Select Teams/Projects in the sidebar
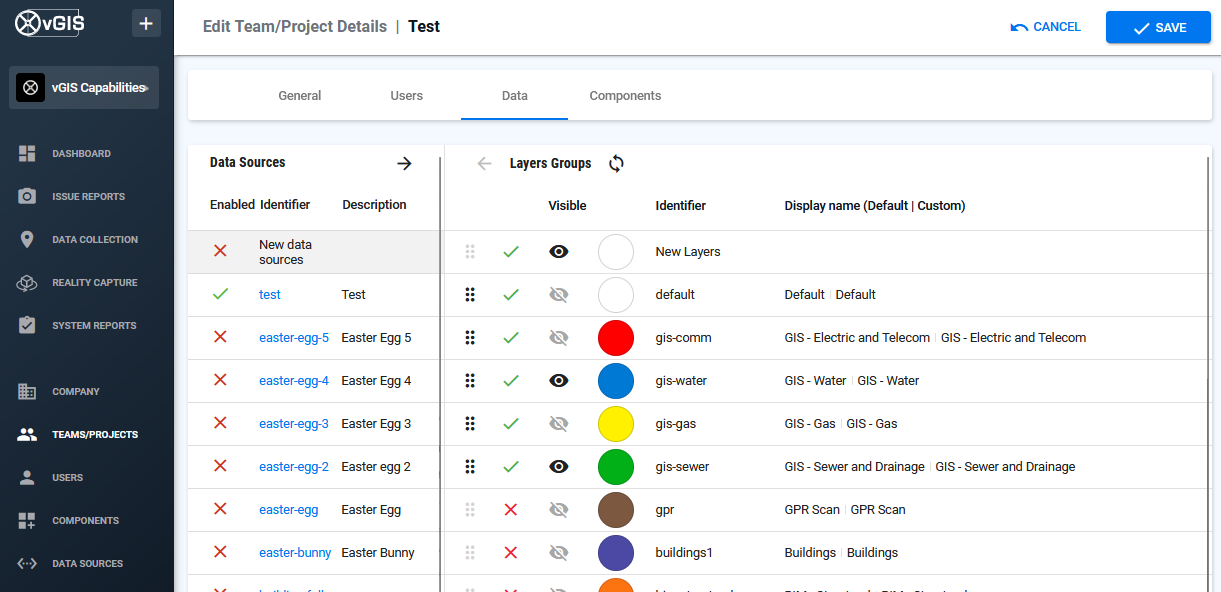Screen dimensions: 1221x592 pyautogui.click(x=95, y=435)
